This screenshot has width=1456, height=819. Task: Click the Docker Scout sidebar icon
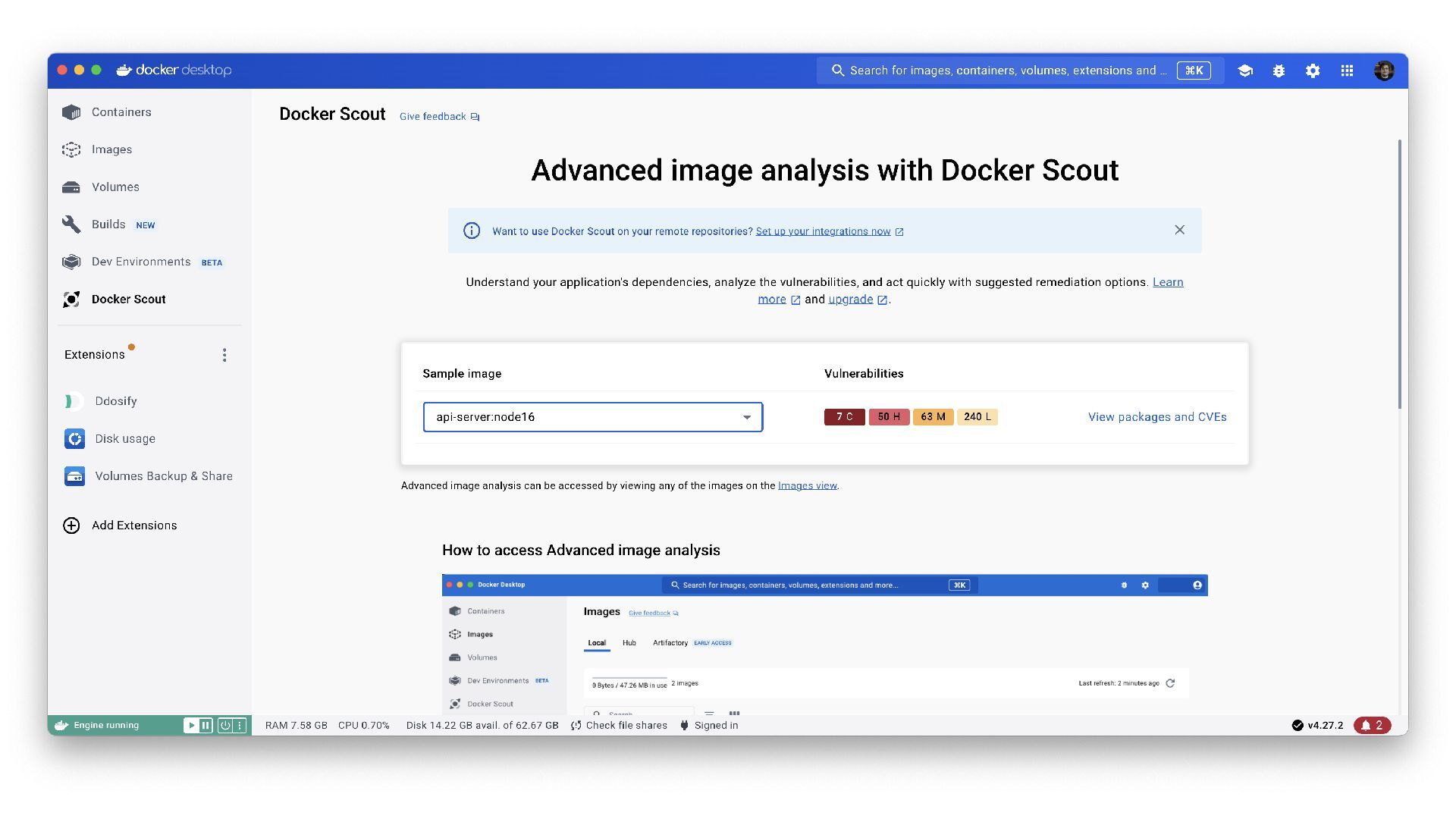click(71, 300)
